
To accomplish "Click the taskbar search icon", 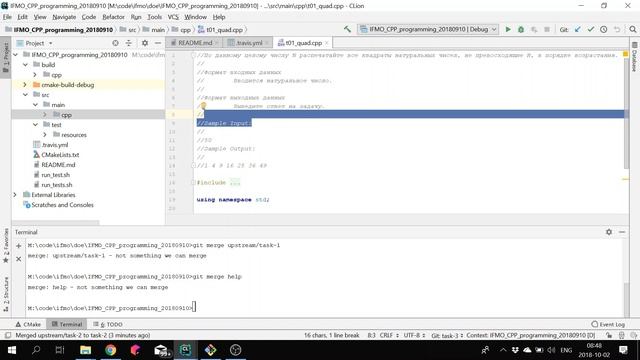I will click(36, 350).
